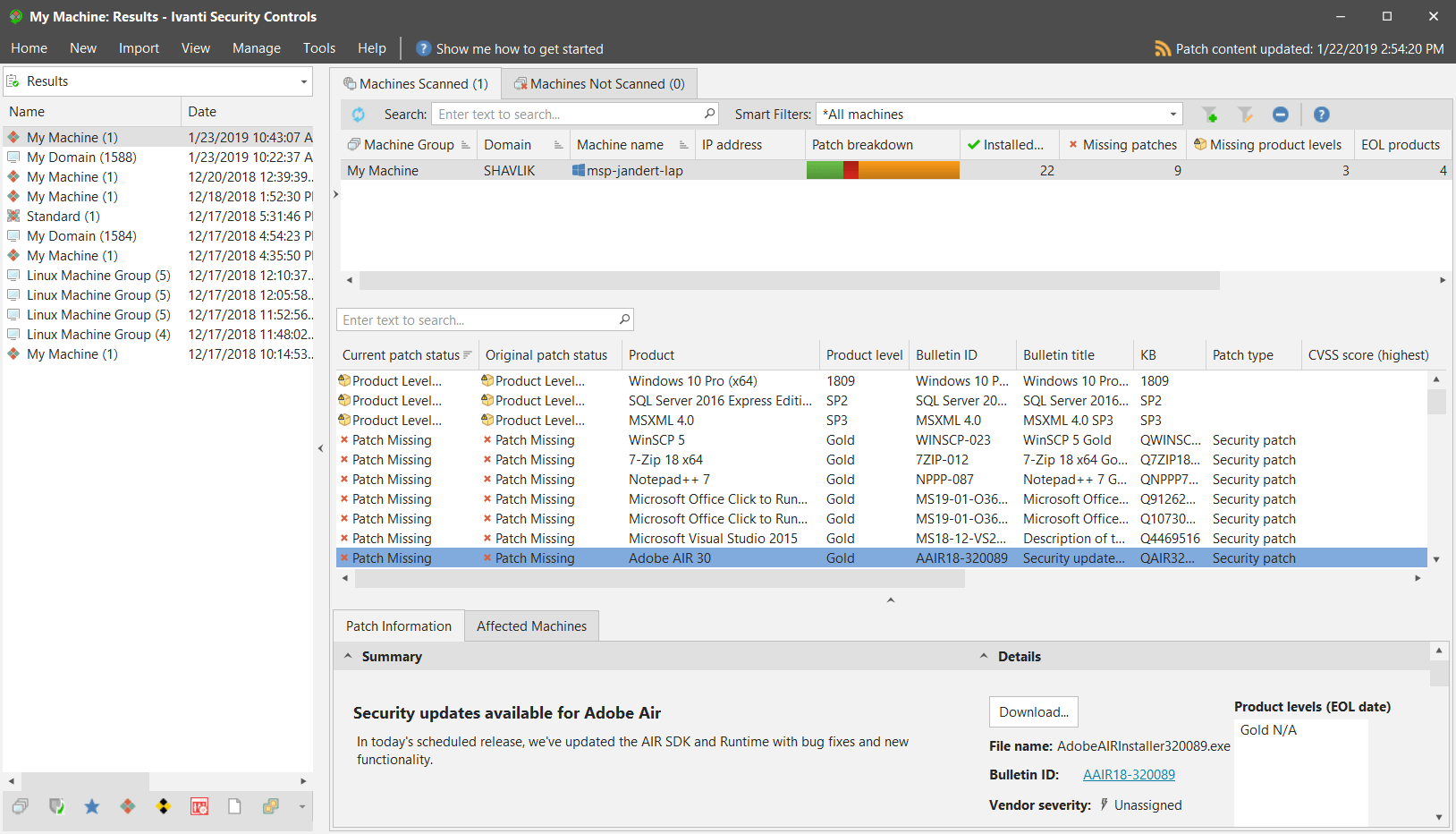Image resolution: width=1456 pixels, height=834 pixels.
Task: Switch to the Affected Machines tab
Action: (532, 626)
